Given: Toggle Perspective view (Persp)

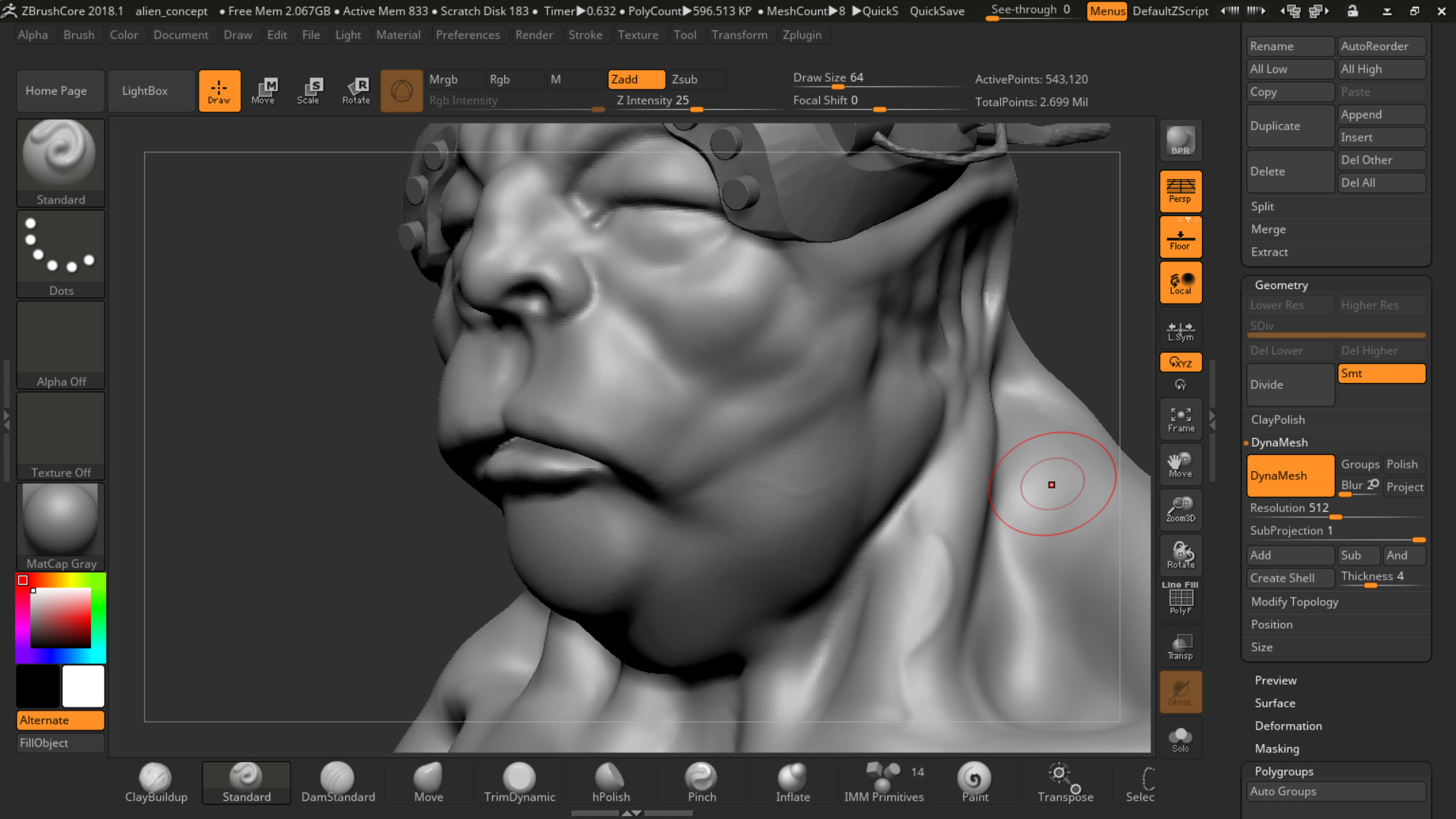Looking at the screenshot, I should [1181, 191].
